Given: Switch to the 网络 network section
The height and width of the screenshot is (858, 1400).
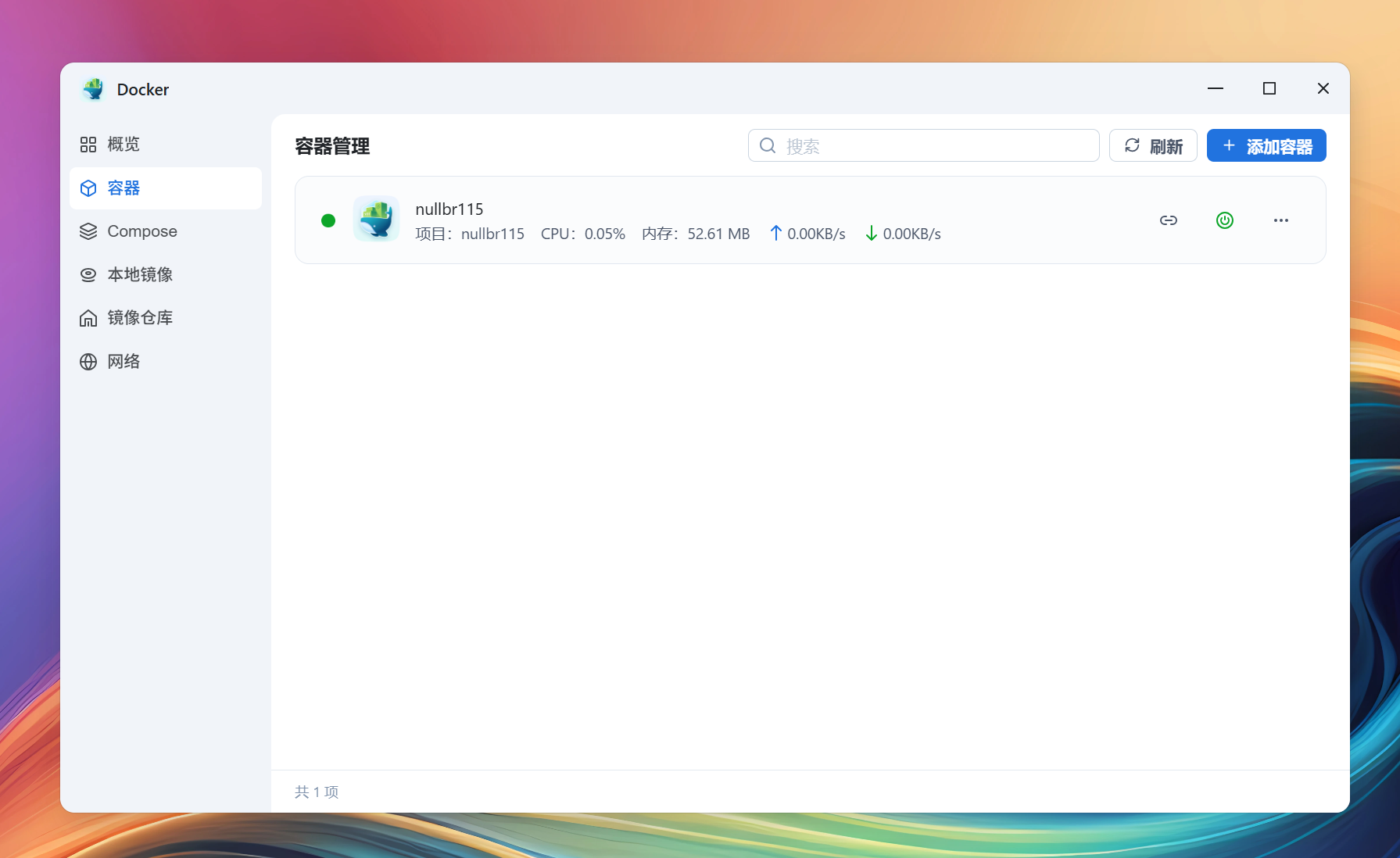Looking at the screenshot, I should (123, 362).
